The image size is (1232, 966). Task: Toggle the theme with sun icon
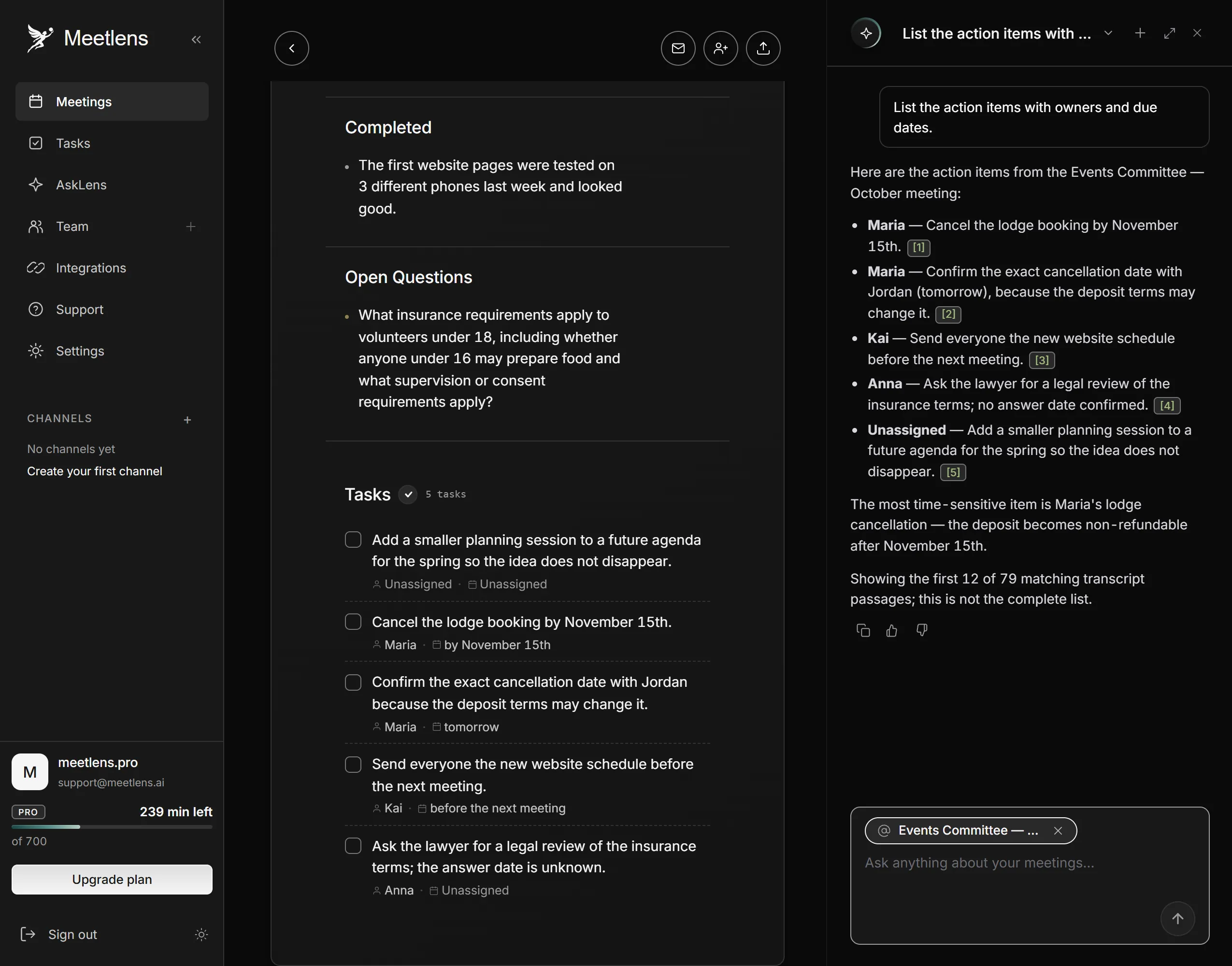click(x=201, y=934)
